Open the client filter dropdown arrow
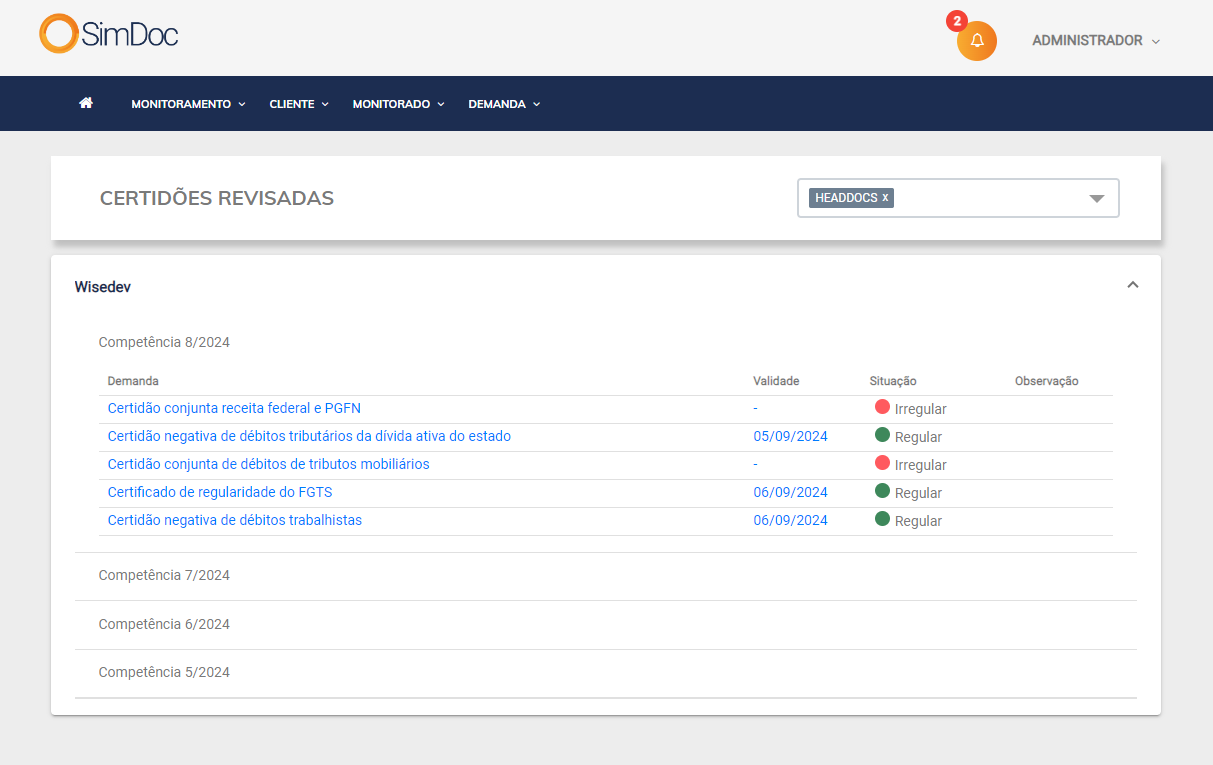This screenshot has height=765, width=1213. click(1096, 198)
